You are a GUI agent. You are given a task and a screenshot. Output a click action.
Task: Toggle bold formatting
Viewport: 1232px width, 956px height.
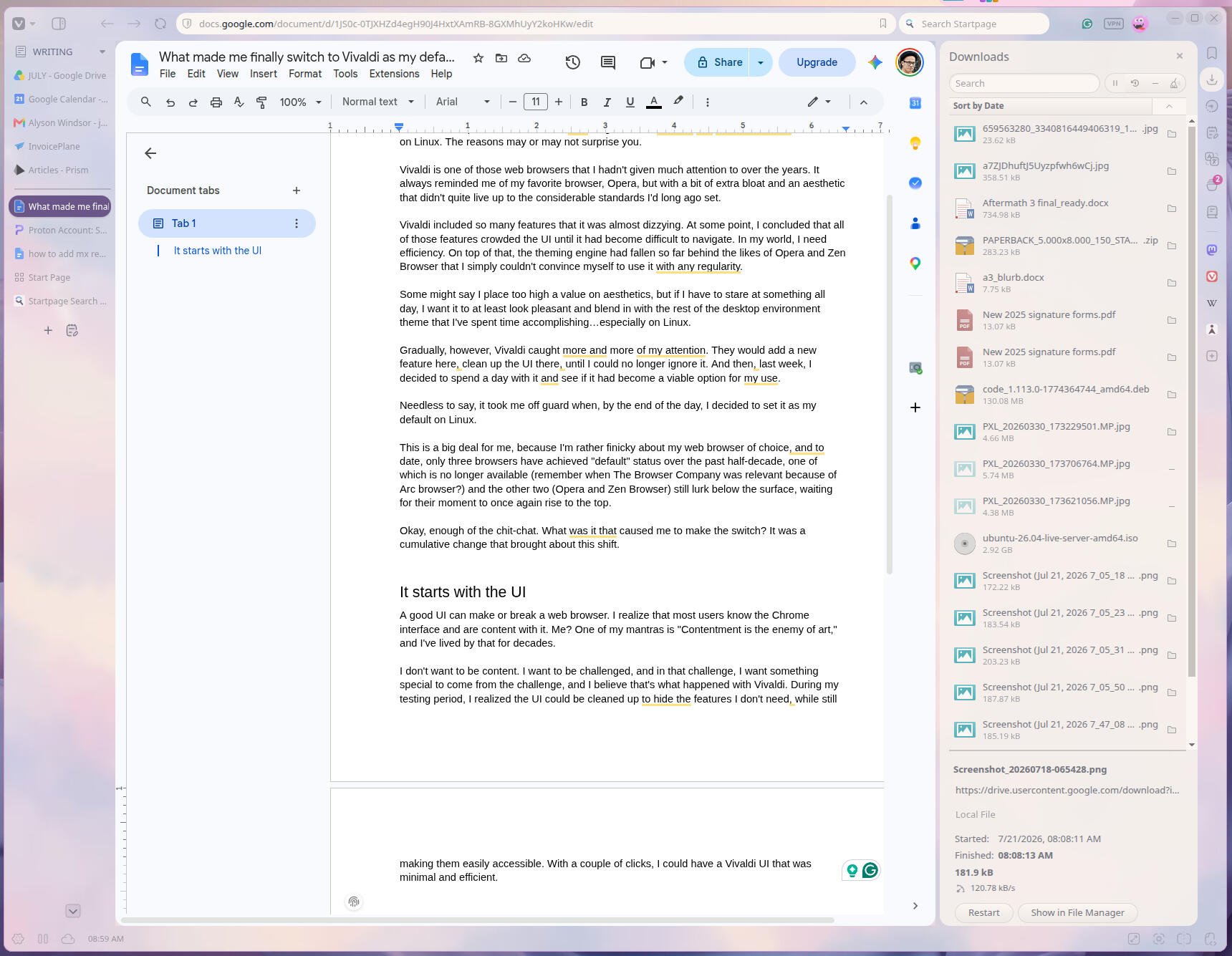coord(584,102)
